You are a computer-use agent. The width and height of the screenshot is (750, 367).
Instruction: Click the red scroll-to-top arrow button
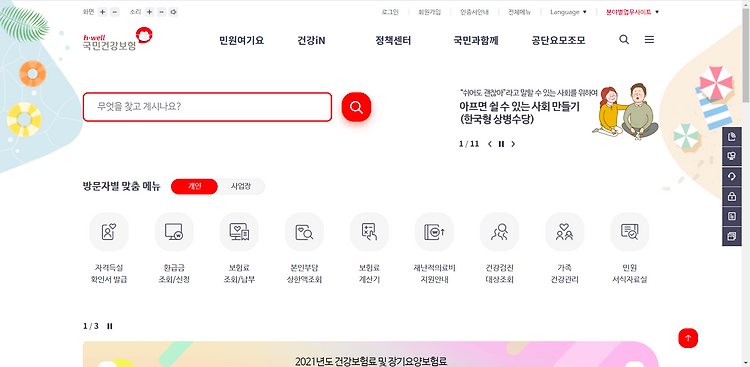point(688,338)
